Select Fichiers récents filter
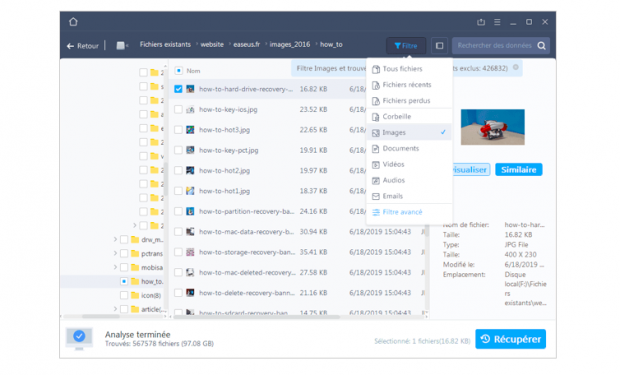This screenshot has height=375, width=620. (409, 85)
